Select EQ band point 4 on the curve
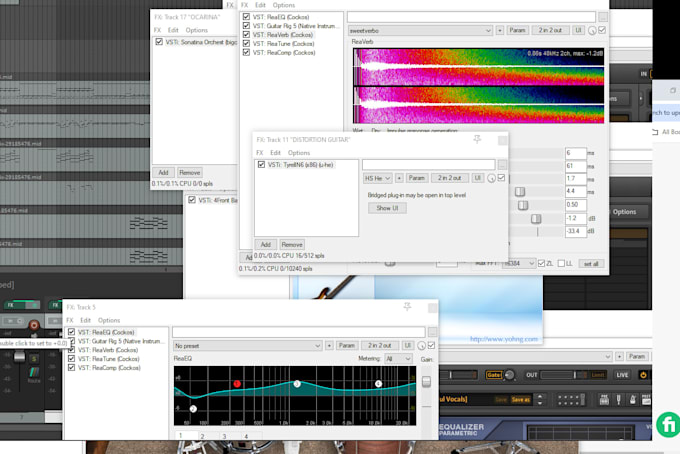 [378, 384]
